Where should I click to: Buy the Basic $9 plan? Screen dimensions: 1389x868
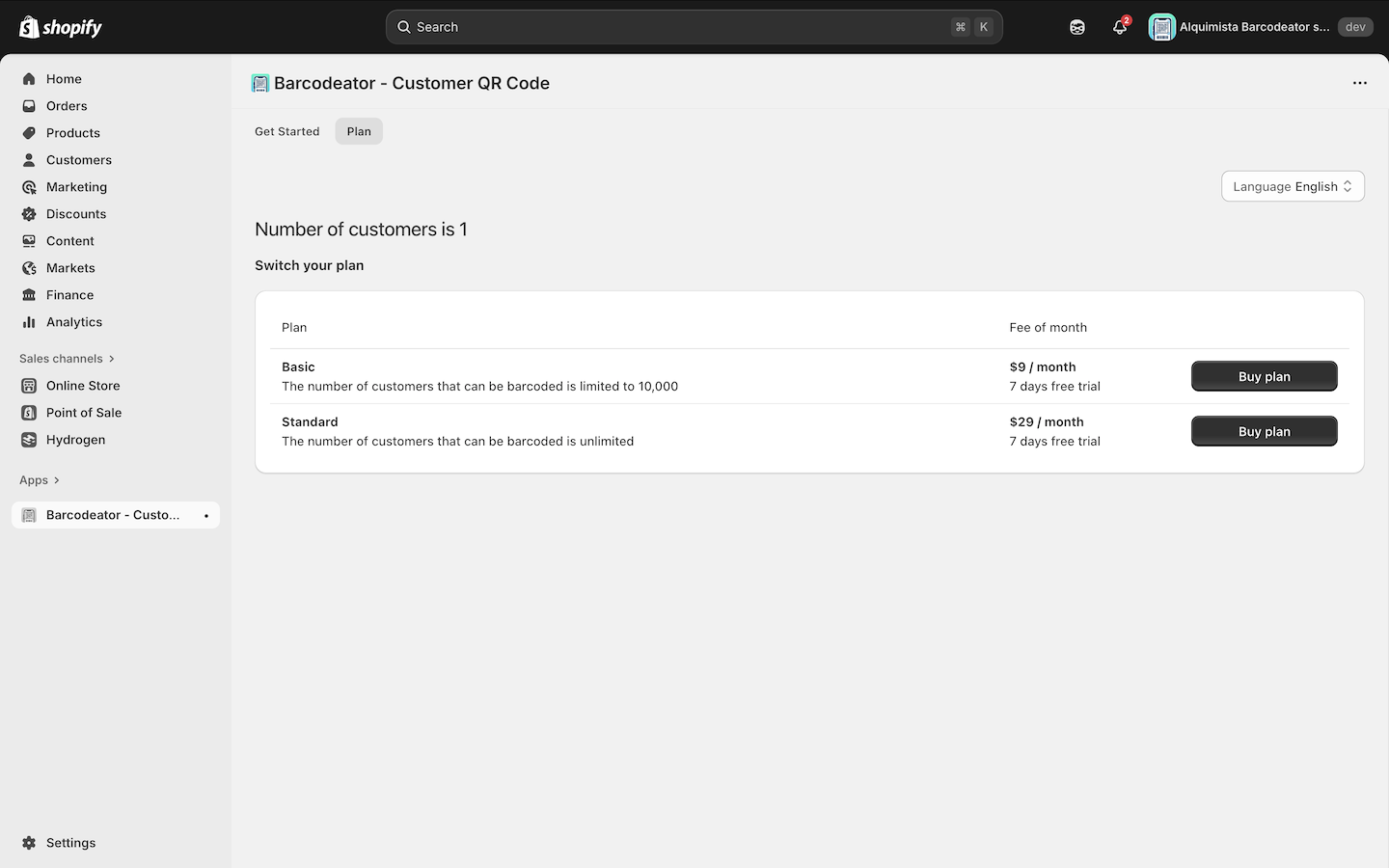tap(1264, 376)
